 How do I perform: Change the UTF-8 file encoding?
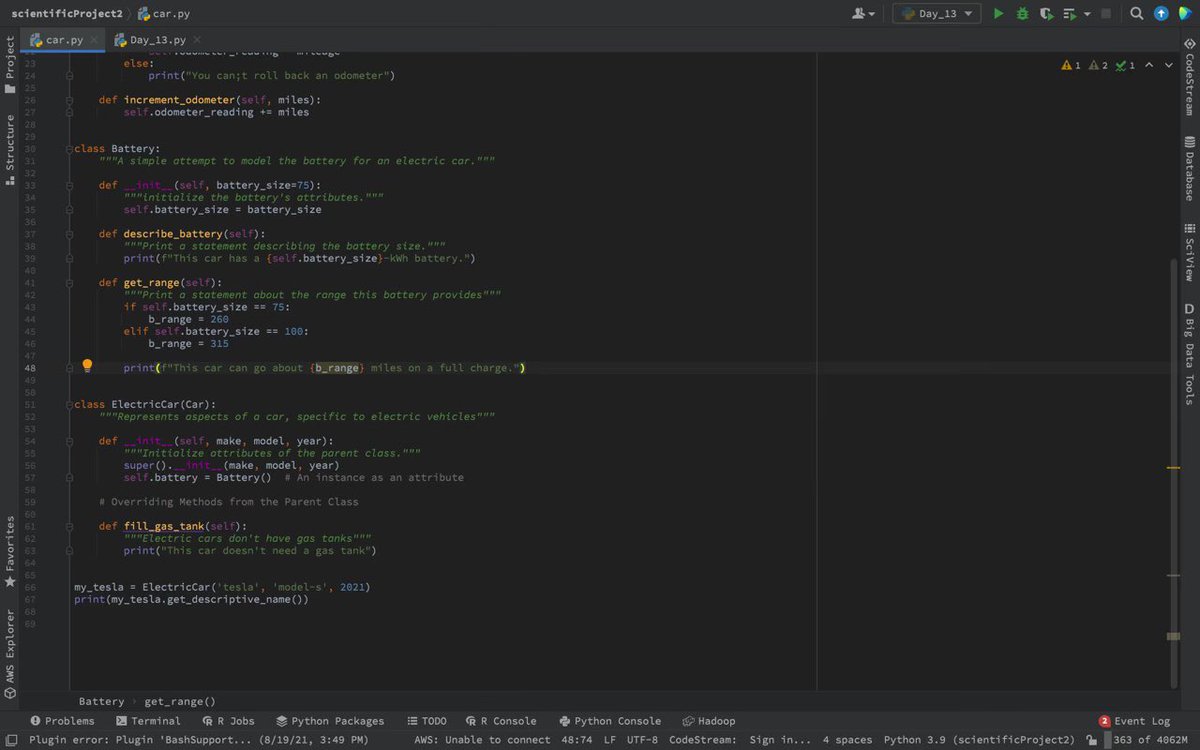tap(642, 740)
